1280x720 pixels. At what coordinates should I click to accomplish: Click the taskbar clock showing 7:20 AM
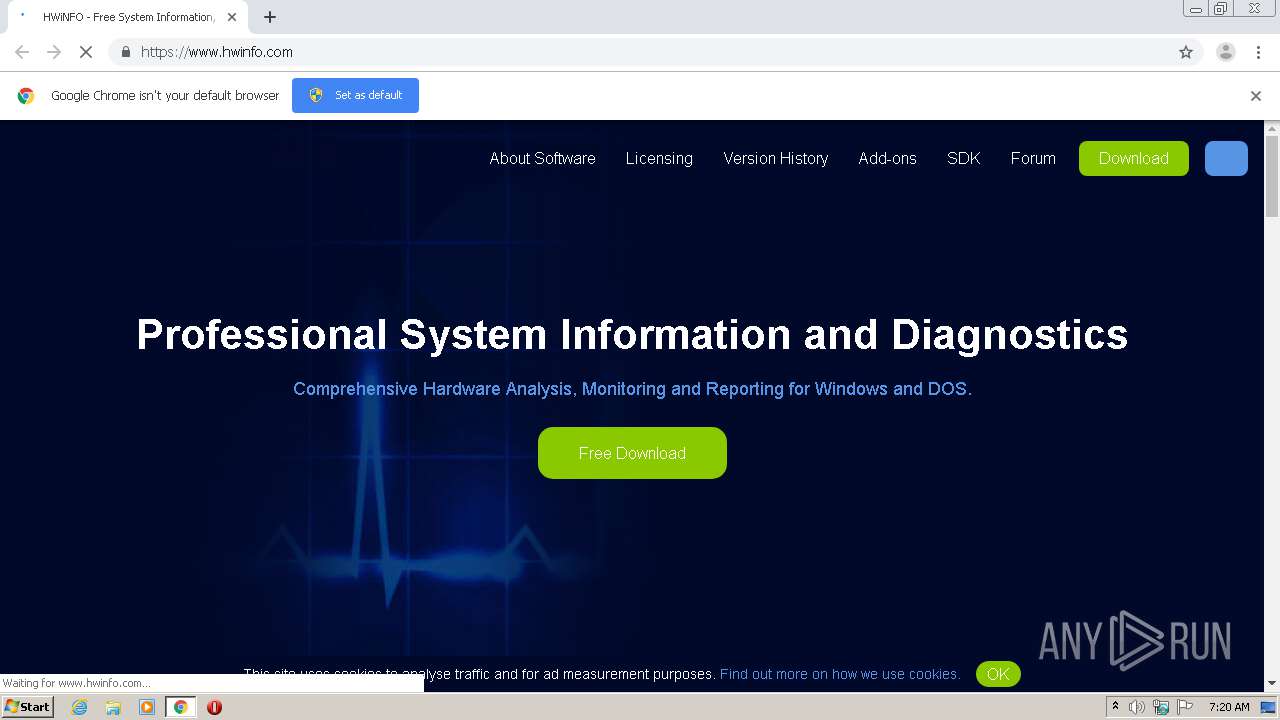pos(1229,707)
